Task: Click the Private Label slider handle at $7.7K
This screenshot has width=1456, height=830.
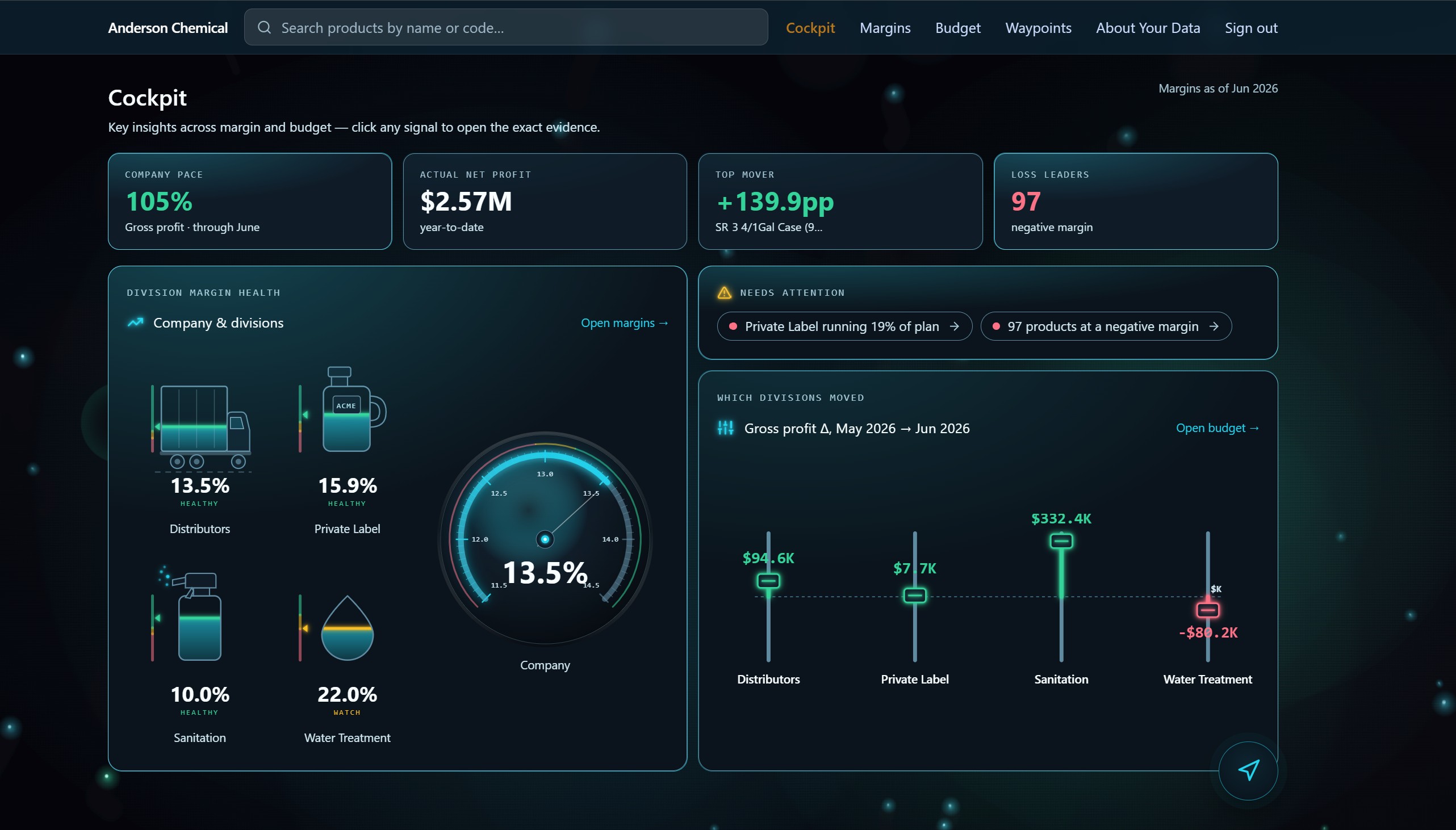Action: pyautogui.click(x=915, y=595)
